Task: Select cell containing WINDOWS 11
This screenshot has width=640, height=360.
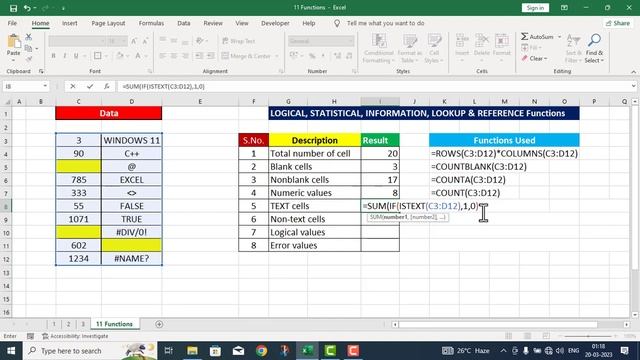Action: point(131,140)
